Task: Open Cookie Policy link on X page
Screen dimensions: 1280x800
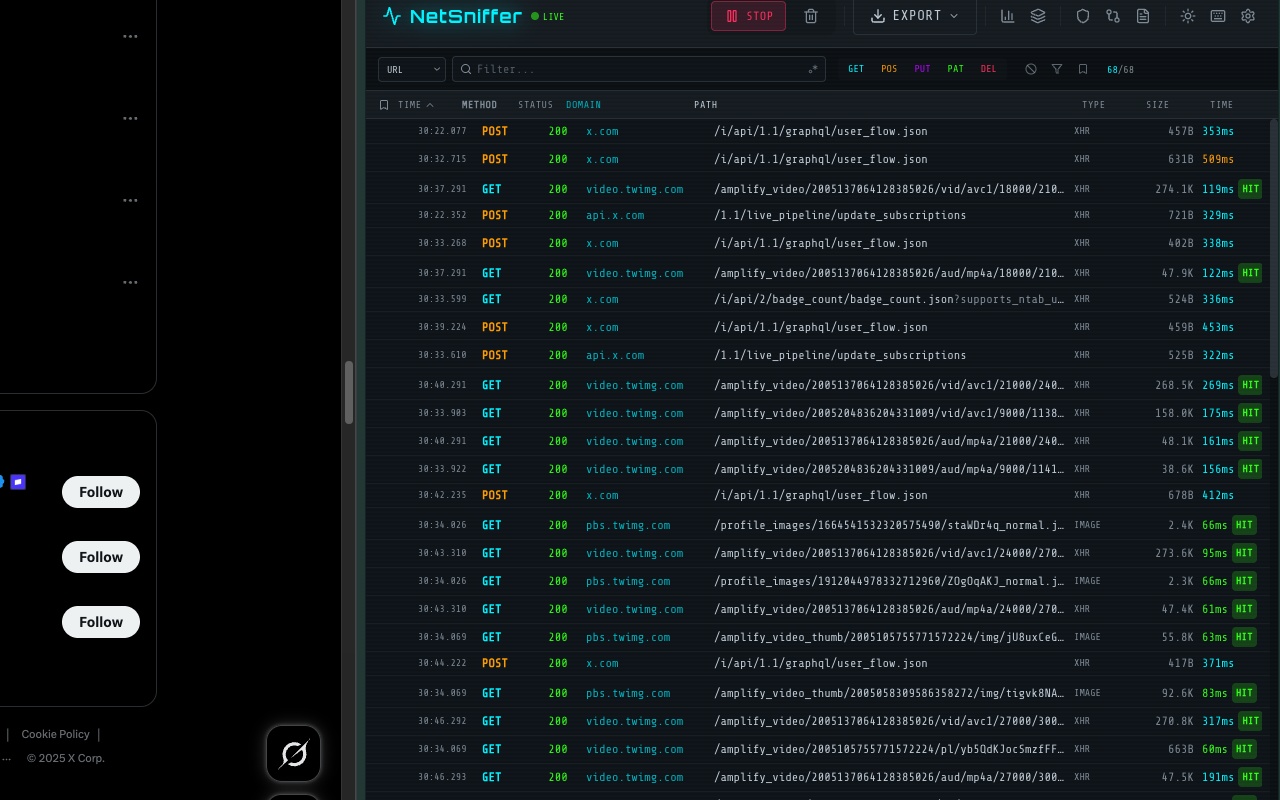Action: tap(55, 734)
